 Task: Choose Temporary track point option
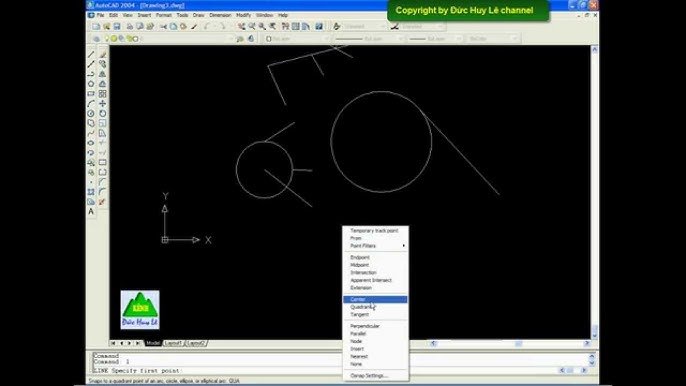[x=375, y=231]
